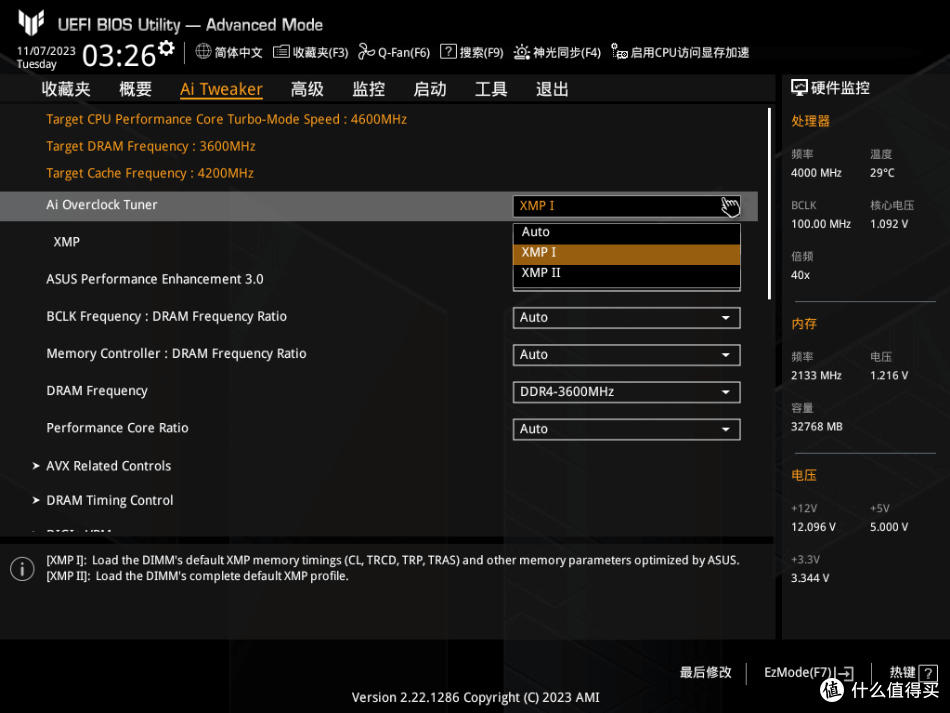Screen dimensions: 950x713
Task: Click the +12V 12.096 V reading
Action: coord(813,527)
